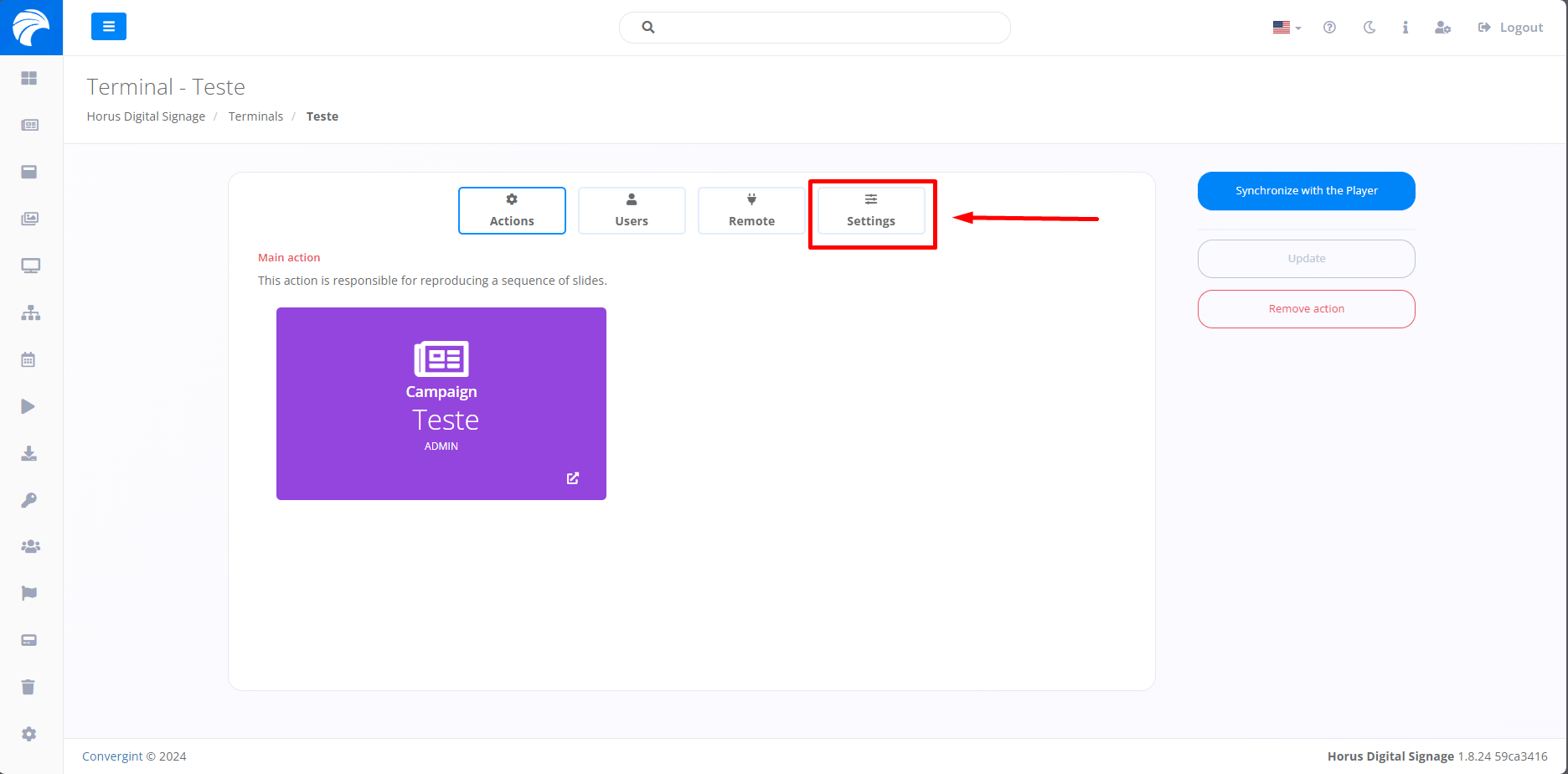This screenshot has width=1568, height=774.
Task: Click Synchronize with the Player button
Action: (x=1306, y=191)
